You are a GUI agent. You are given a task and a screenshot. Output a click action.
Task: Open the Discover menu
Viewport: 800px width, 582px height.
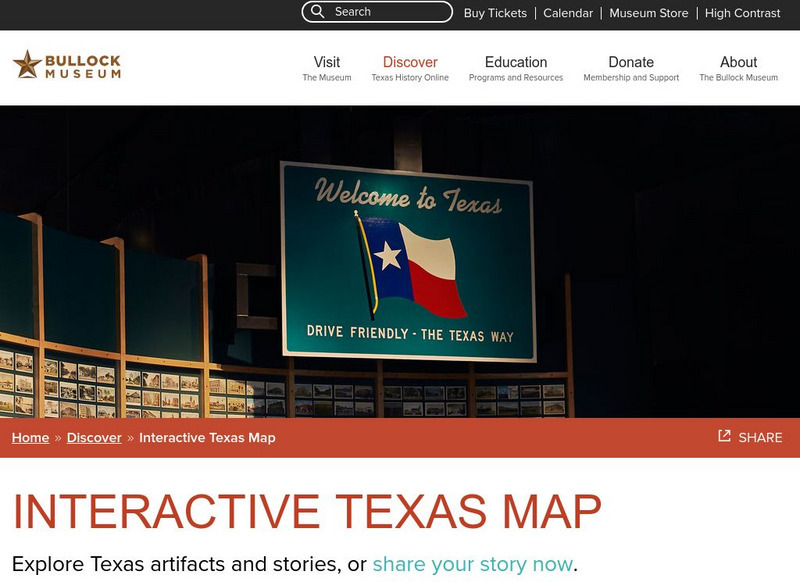[410, 62]
